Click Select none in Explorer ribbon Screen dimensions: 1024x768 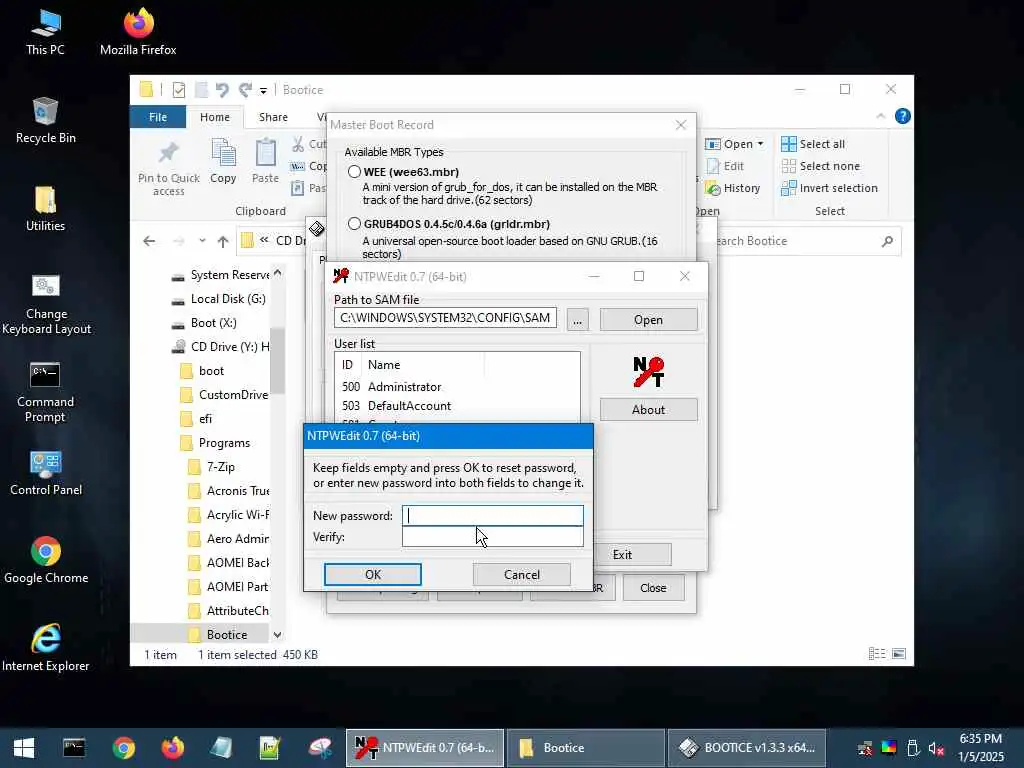821,166
